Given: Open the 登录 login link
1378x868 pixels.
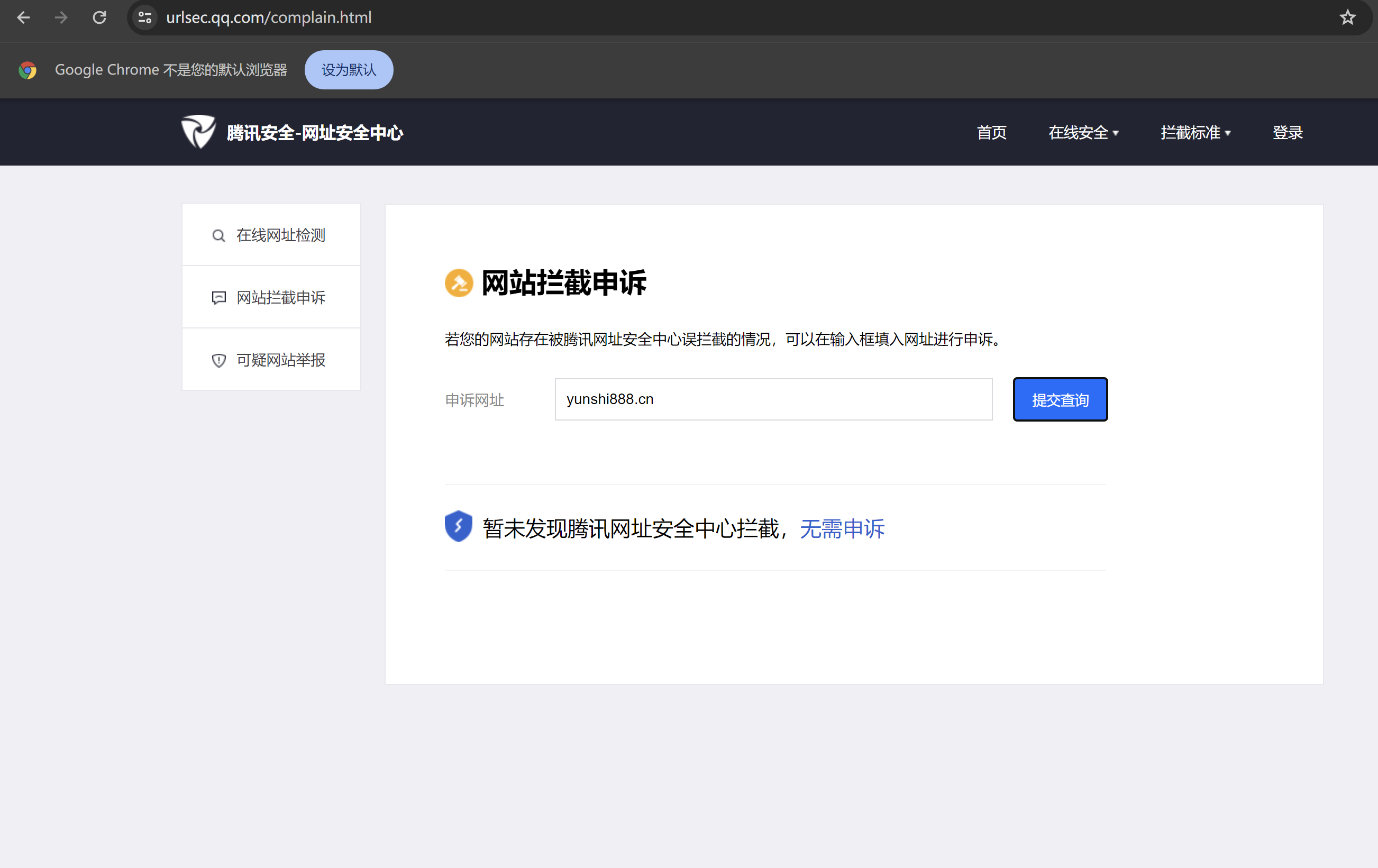Looking at the screenshot, I should coord(1287,133).
